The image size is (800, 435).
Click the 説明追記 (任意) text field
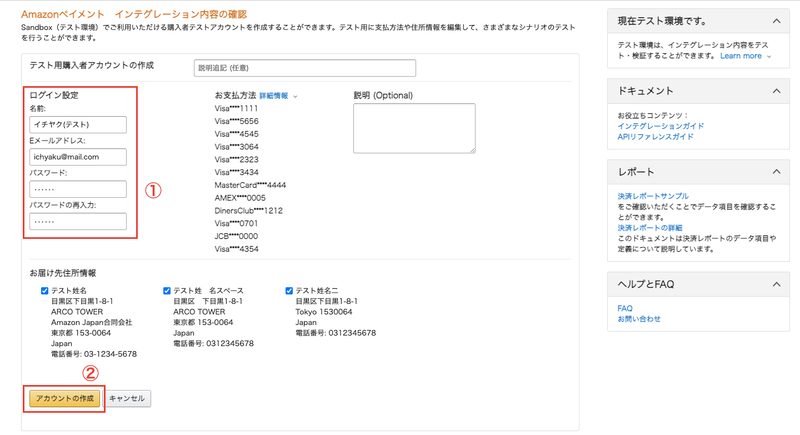[x=305, y=68]
